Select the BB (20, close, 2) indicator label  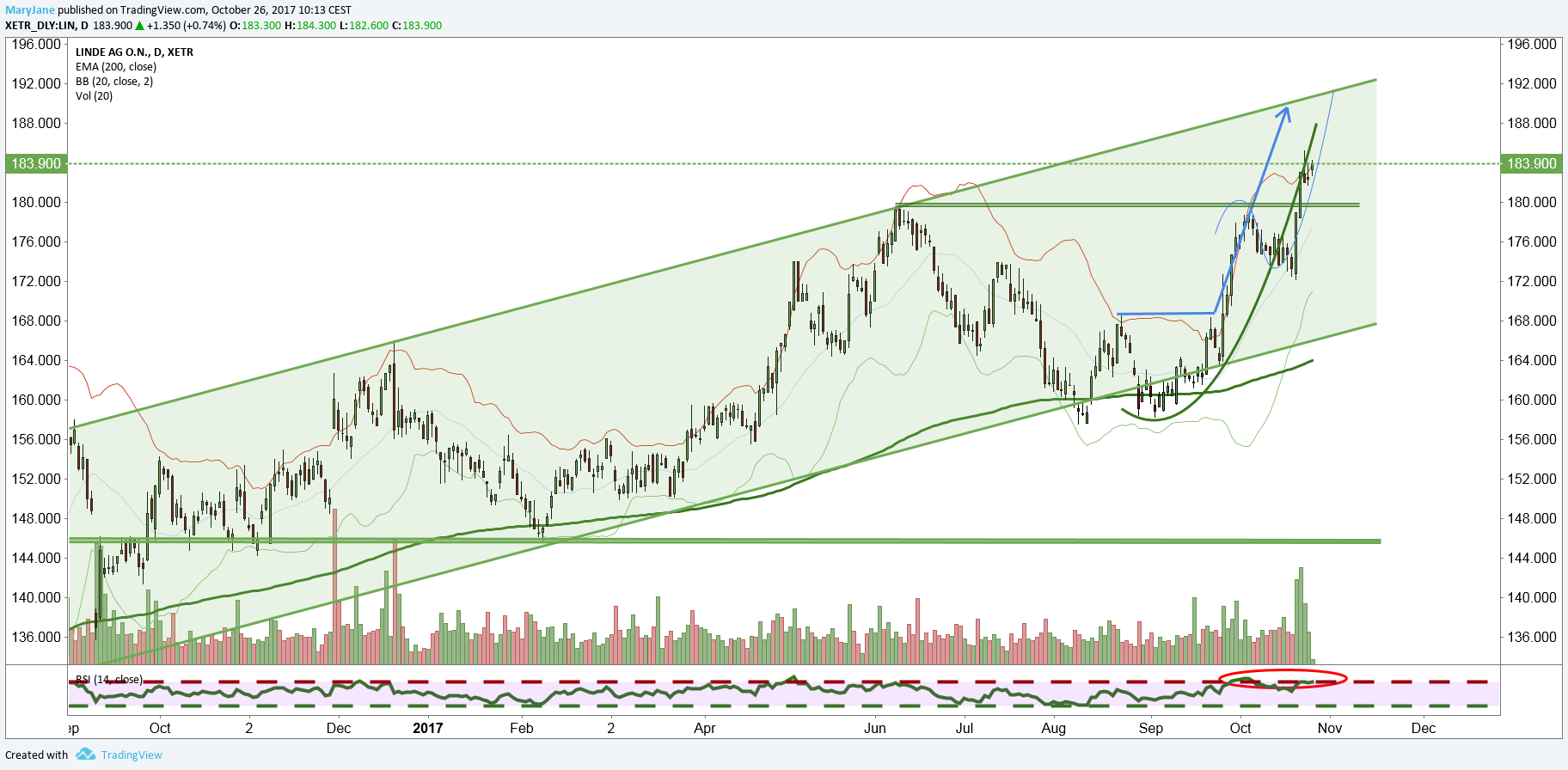(114, 82)
